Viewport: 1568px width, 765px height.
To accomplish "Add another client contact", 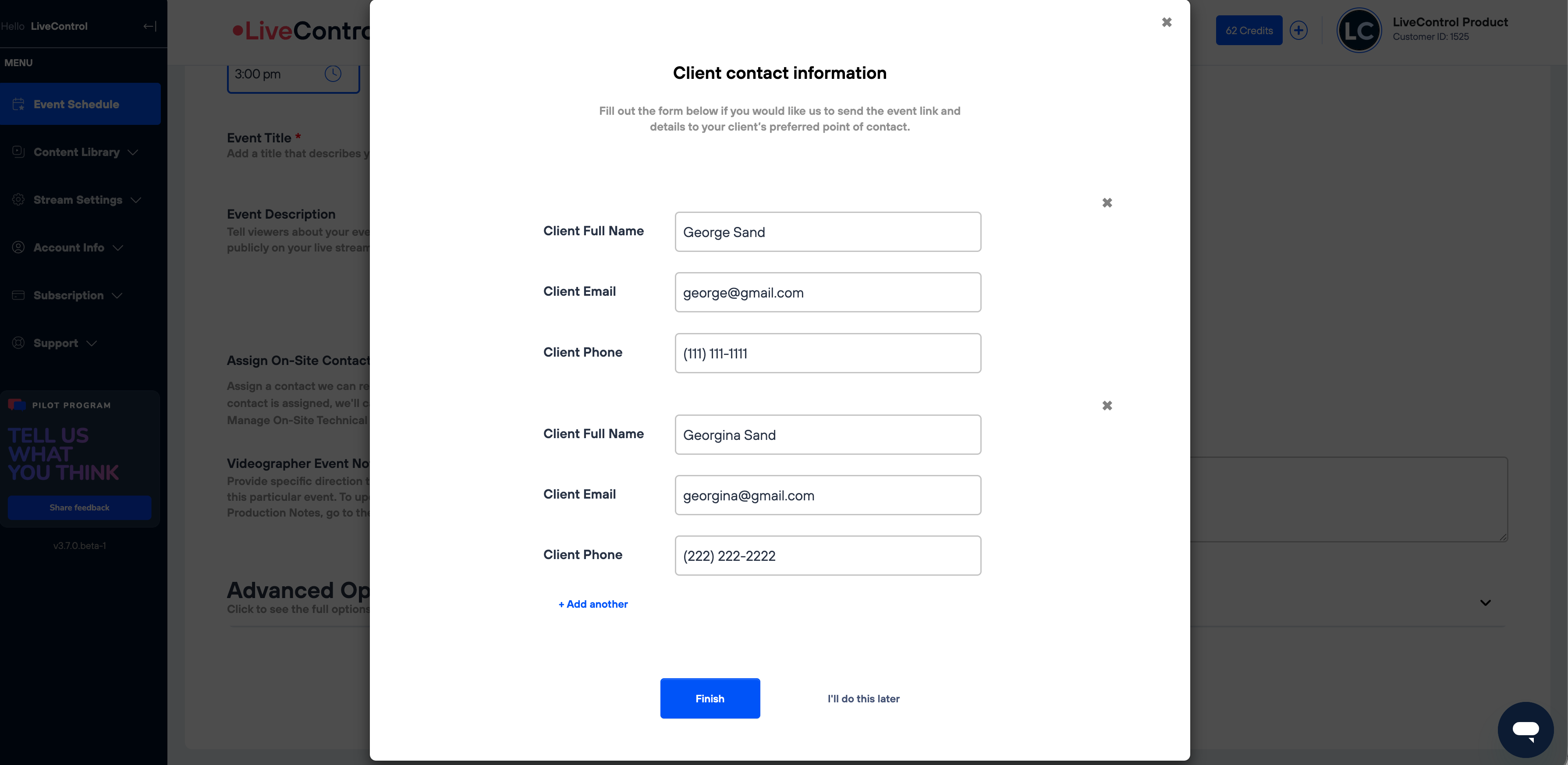I will [x=593, y=604].
